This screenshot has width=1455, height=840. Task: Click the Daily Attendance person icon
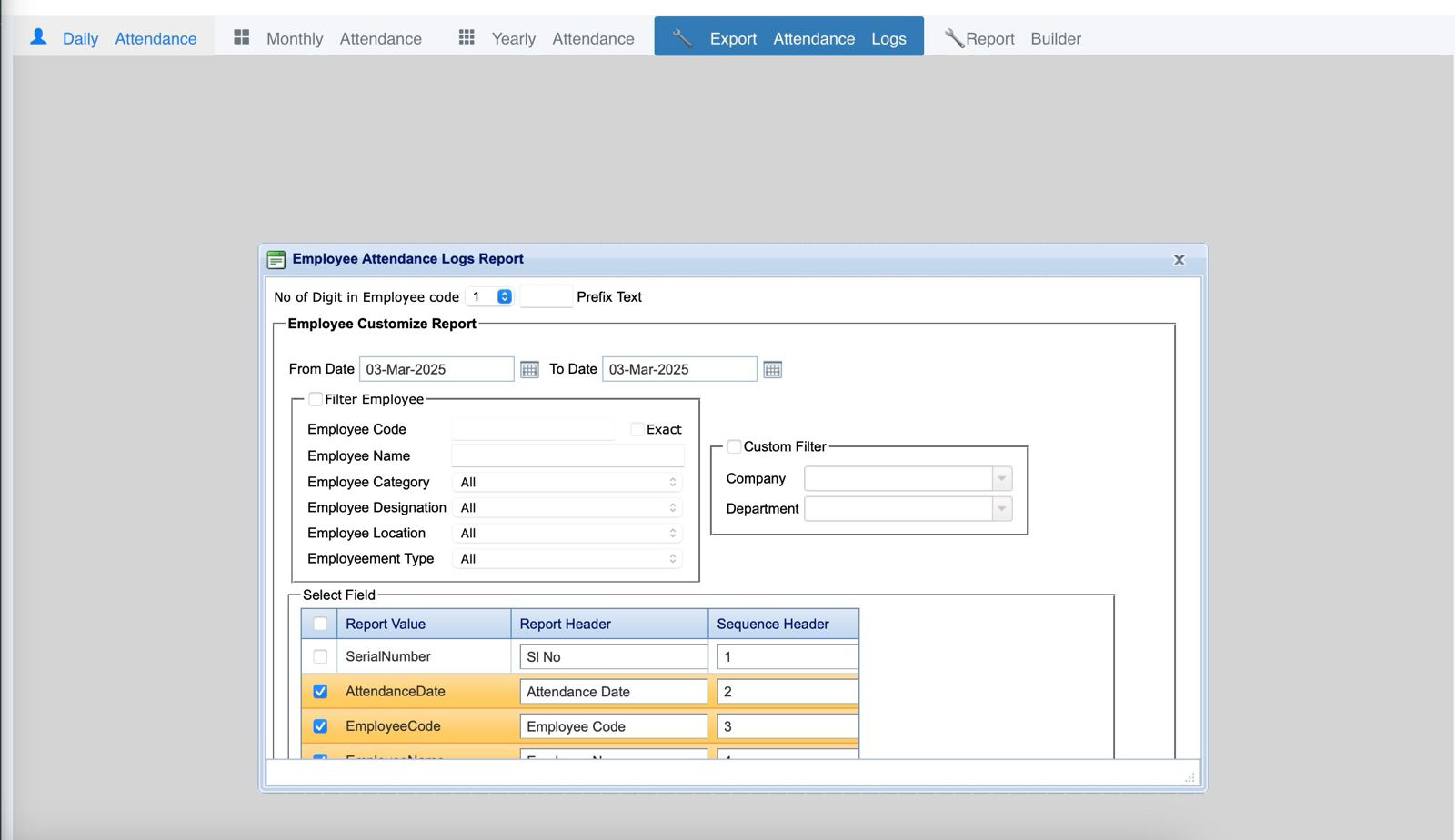[38, 37]
